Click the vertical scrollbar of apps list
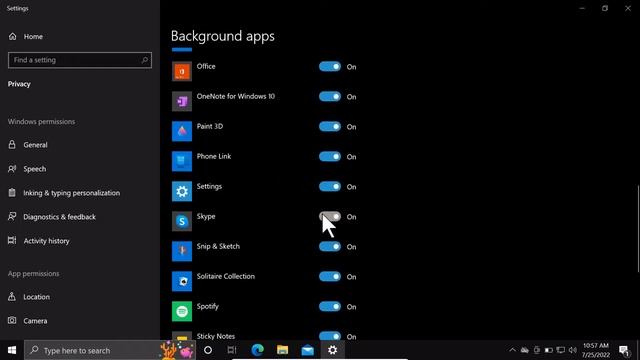640x360 pixels. 638,229
